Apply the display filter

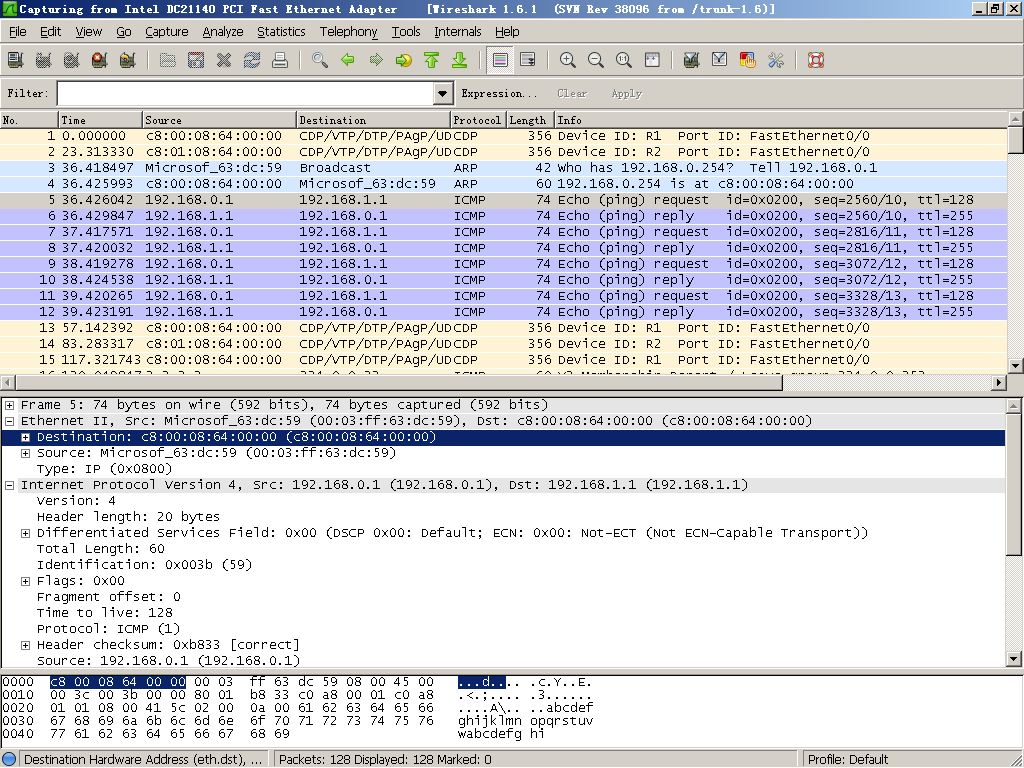tap(626, 93)
